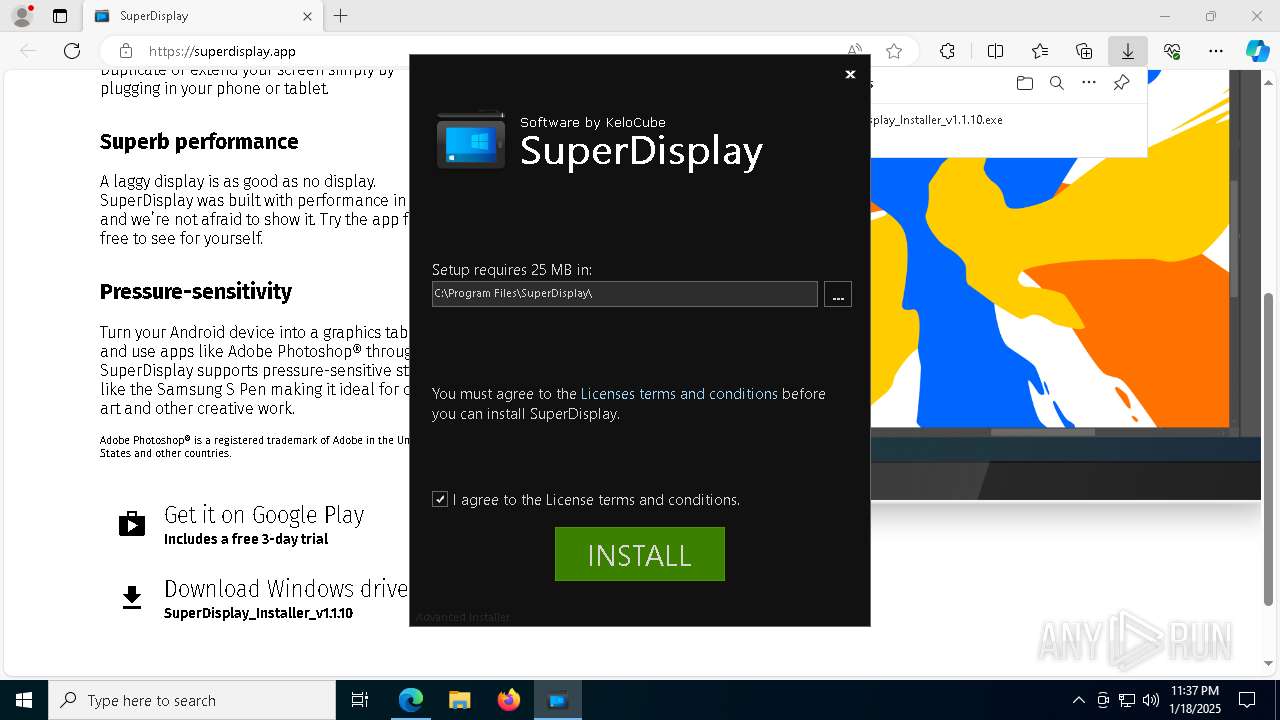This screenshot has width=1280, height=720.
Task: Close the SuperDisplay browser tab
Action: tap(307, 16)
